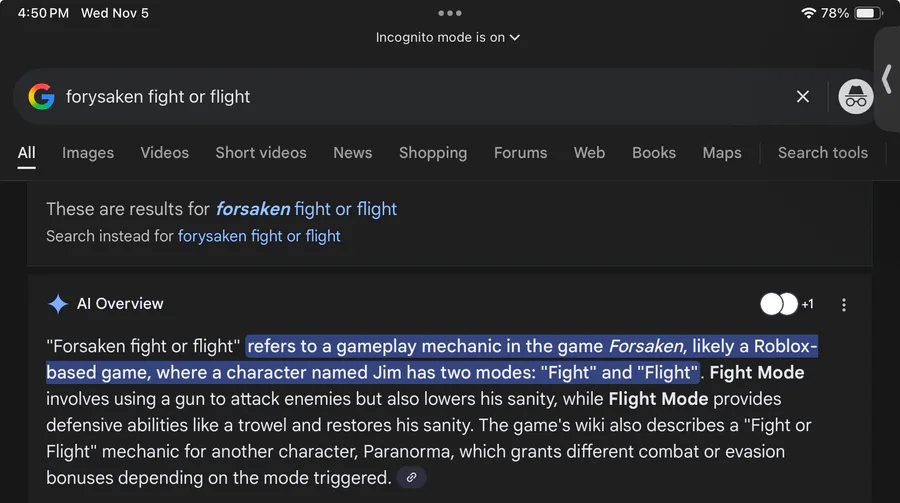The image size is (900, 503).
Task: Click the AI Overview sources +1 button
Action: click(x=787, y=305)
